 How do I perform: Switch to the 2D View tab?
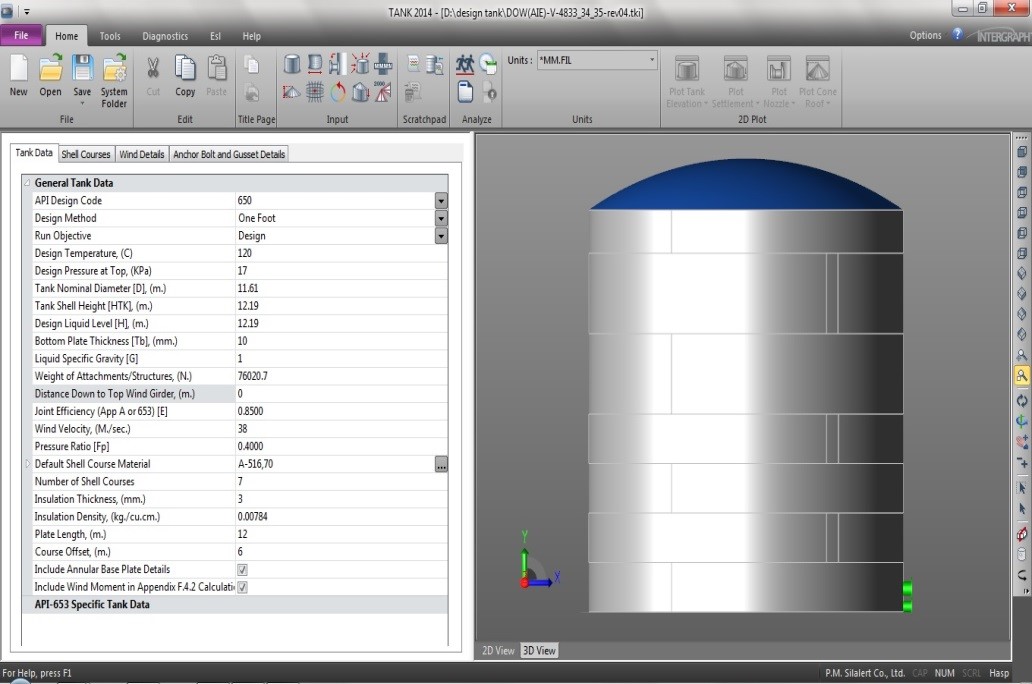tap(498, 650)
